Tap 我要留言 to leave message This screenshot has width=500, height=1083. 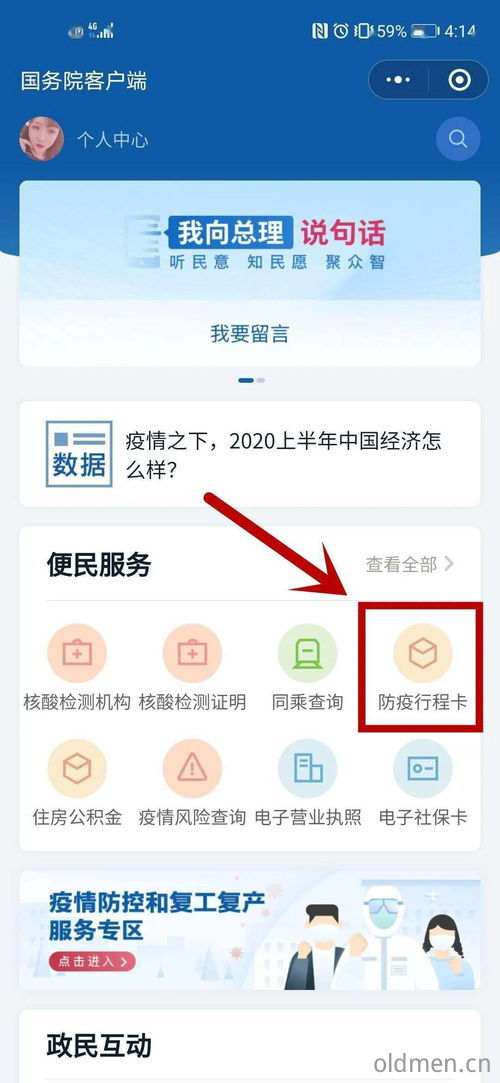(249, 334)
